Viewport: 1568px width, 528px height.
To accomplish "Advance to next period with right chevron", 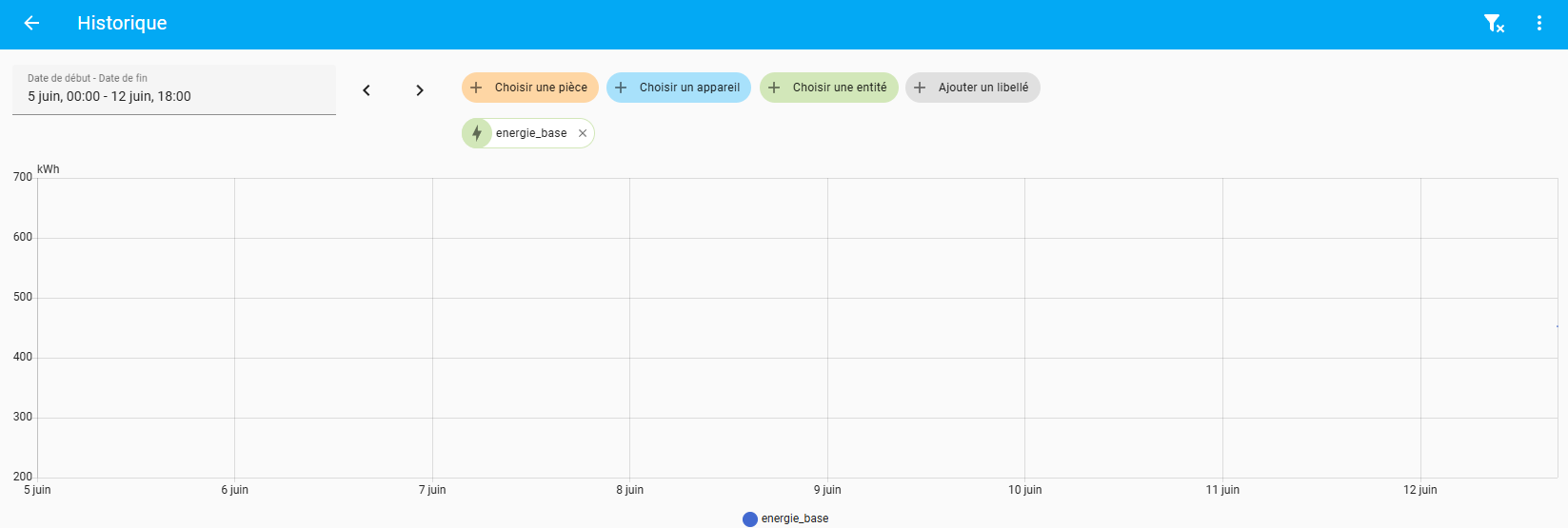I will [x=420, y=90].
